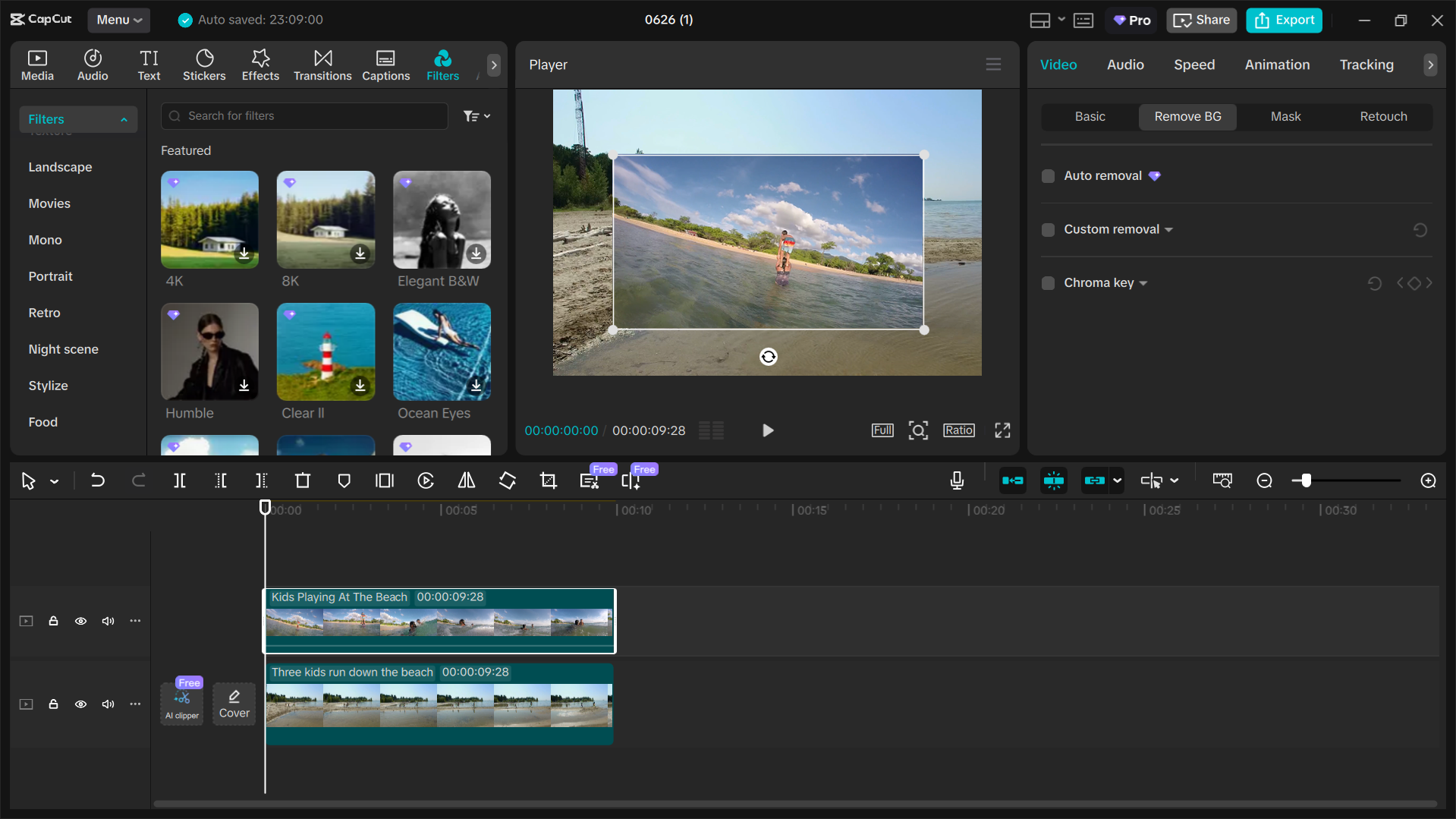Open the Captions panel

385,65
